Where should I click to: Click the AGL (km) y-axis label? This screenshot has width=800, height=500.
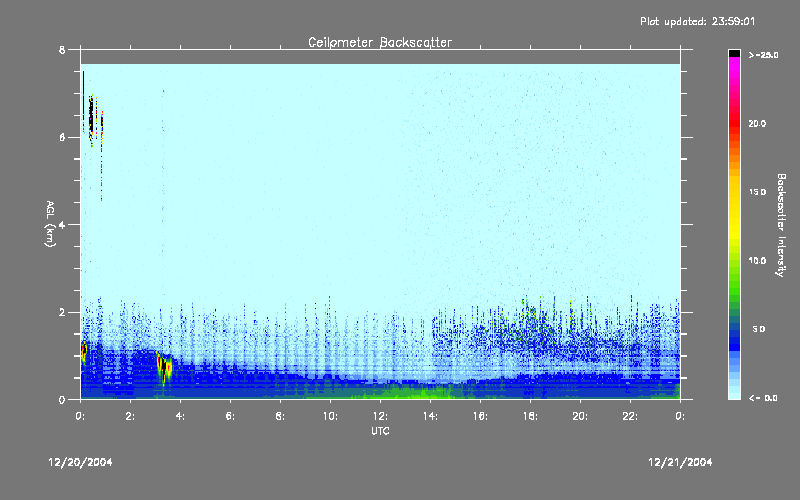click(50, 224)
